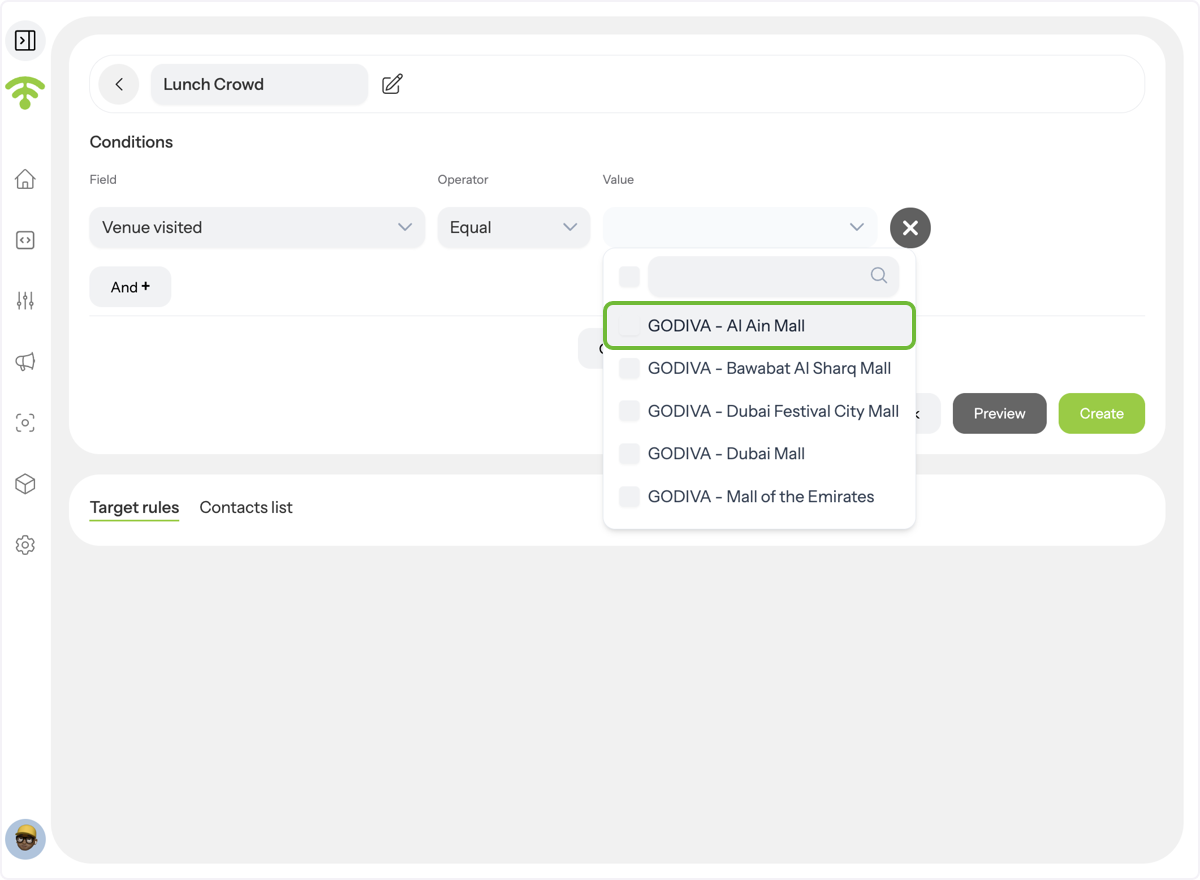Switch to Target rules tab

(134, 507)
